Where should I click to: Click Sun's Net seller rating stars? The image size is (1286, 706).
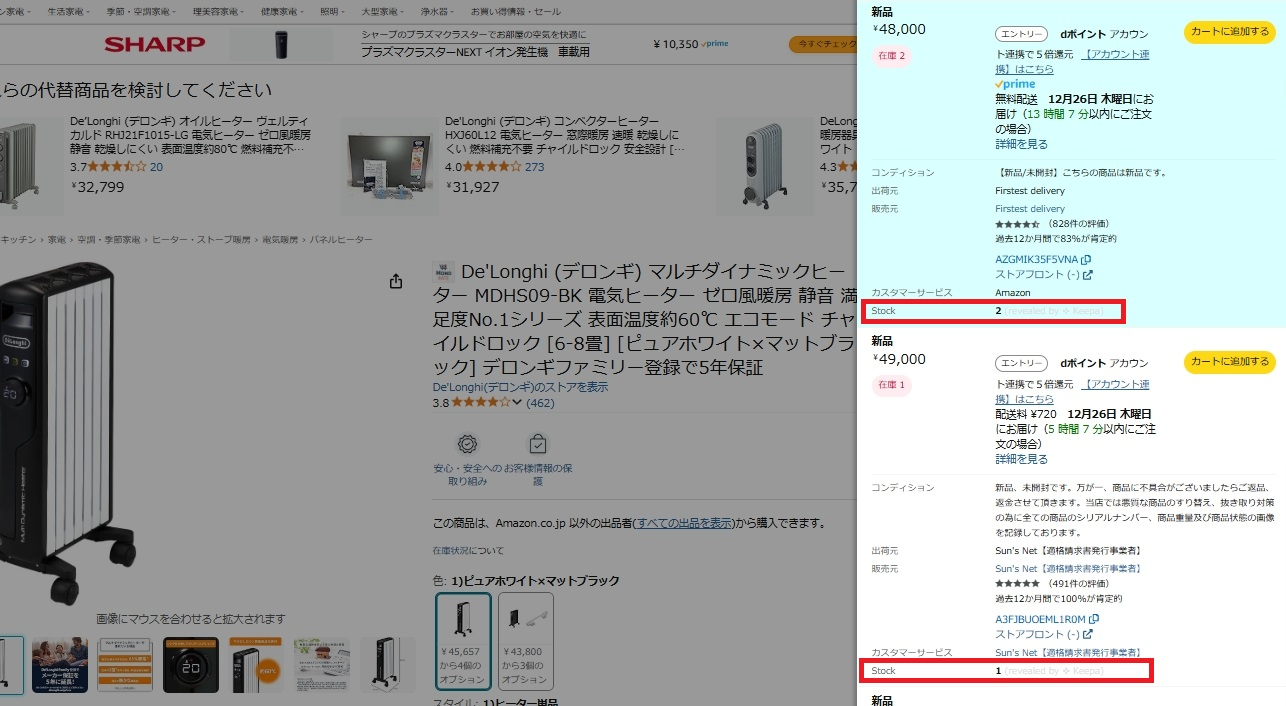1017,583
